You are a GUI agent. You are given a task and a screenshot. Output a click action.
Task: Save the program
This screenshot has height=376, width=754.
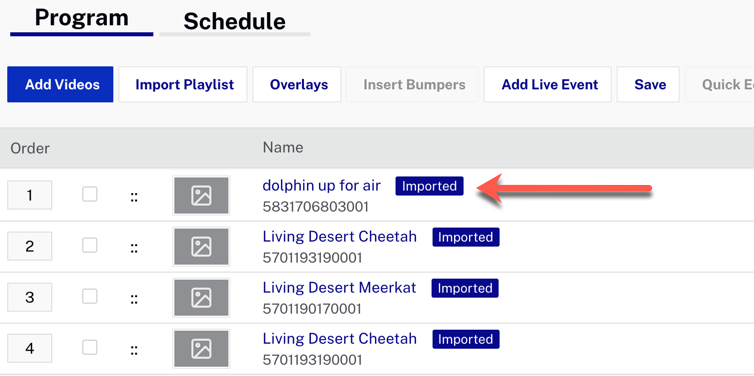648,85
